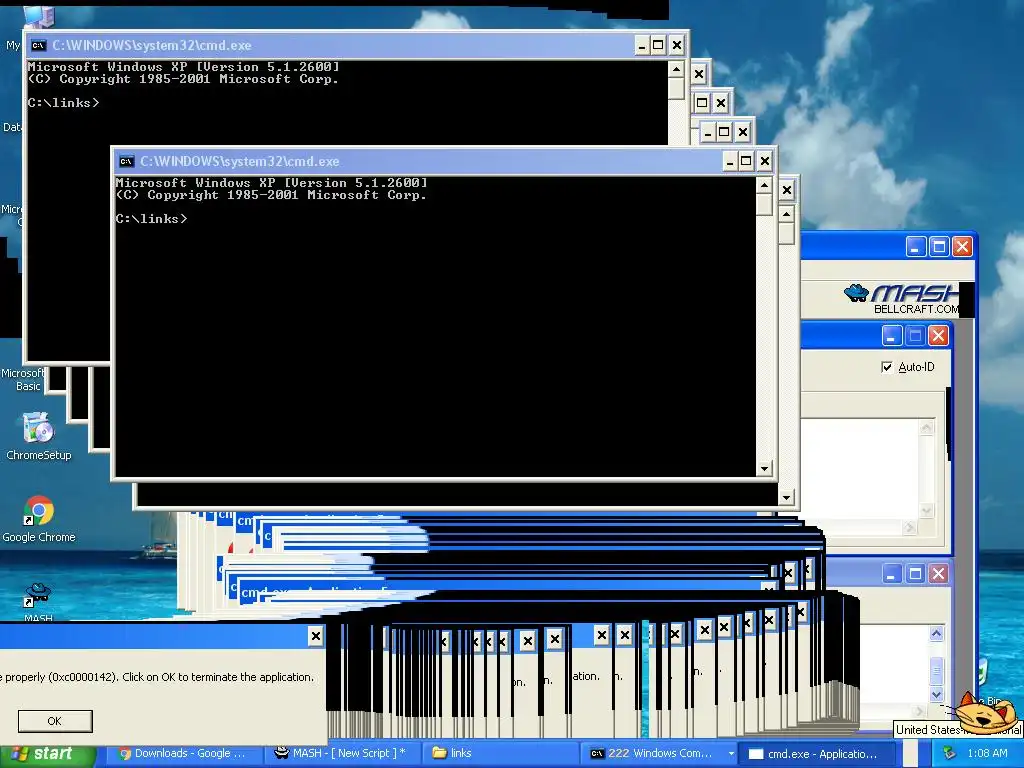This screenshot has height=768, width=1024.
Task: Click the orange cat mascot icon
Action: [985, 713]
